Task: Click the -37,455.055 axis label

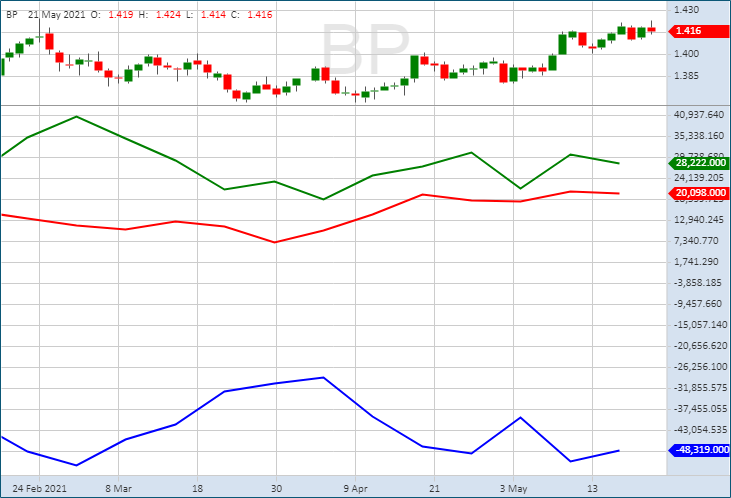Action: pos(700,408)
